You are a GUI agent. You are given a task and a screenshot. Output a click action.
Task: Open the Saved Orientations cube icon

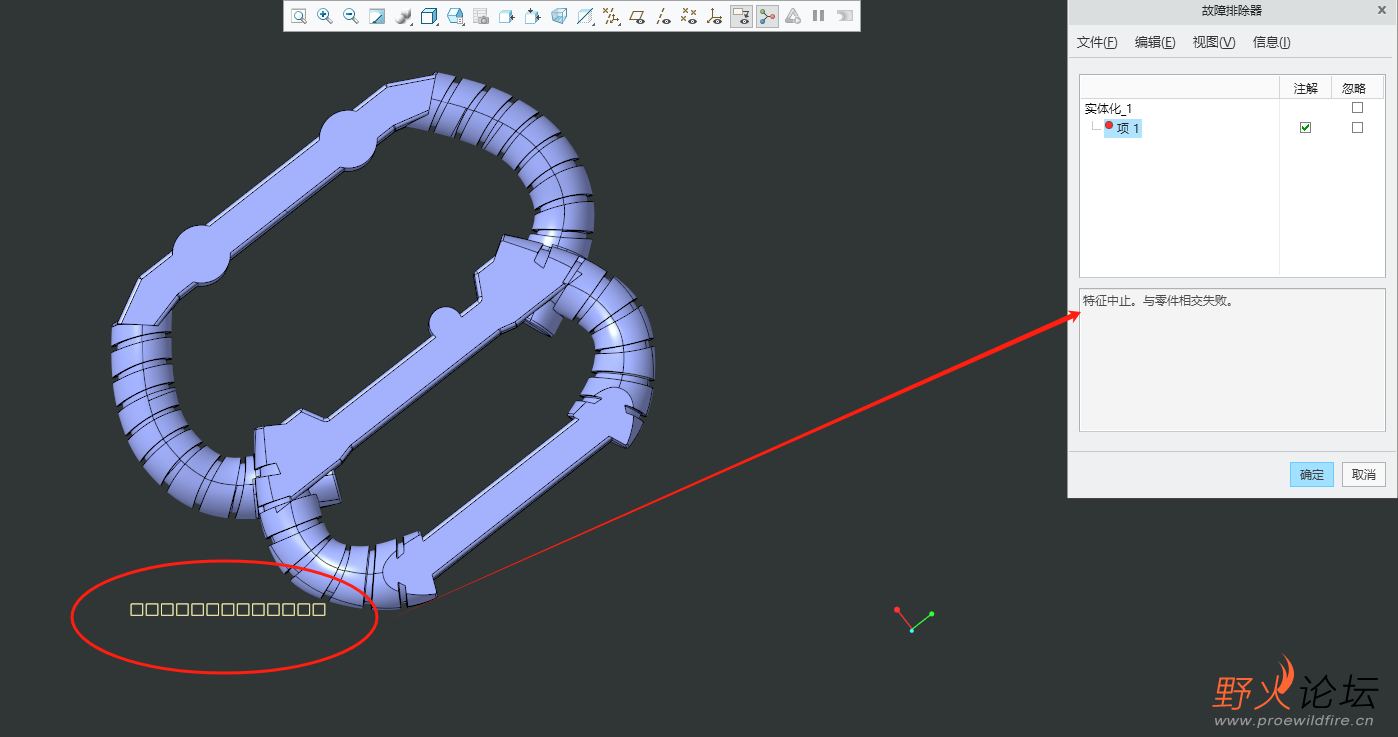point(429,16)
